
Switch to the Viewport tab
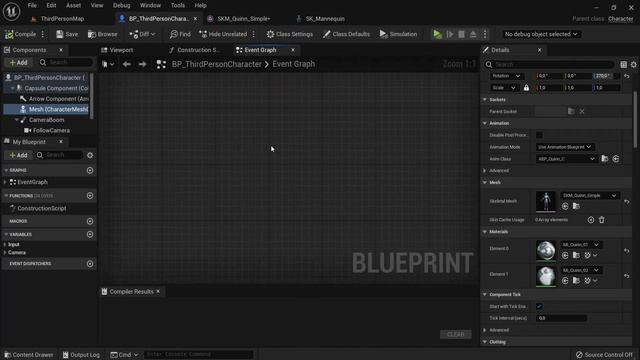point(117,50)
